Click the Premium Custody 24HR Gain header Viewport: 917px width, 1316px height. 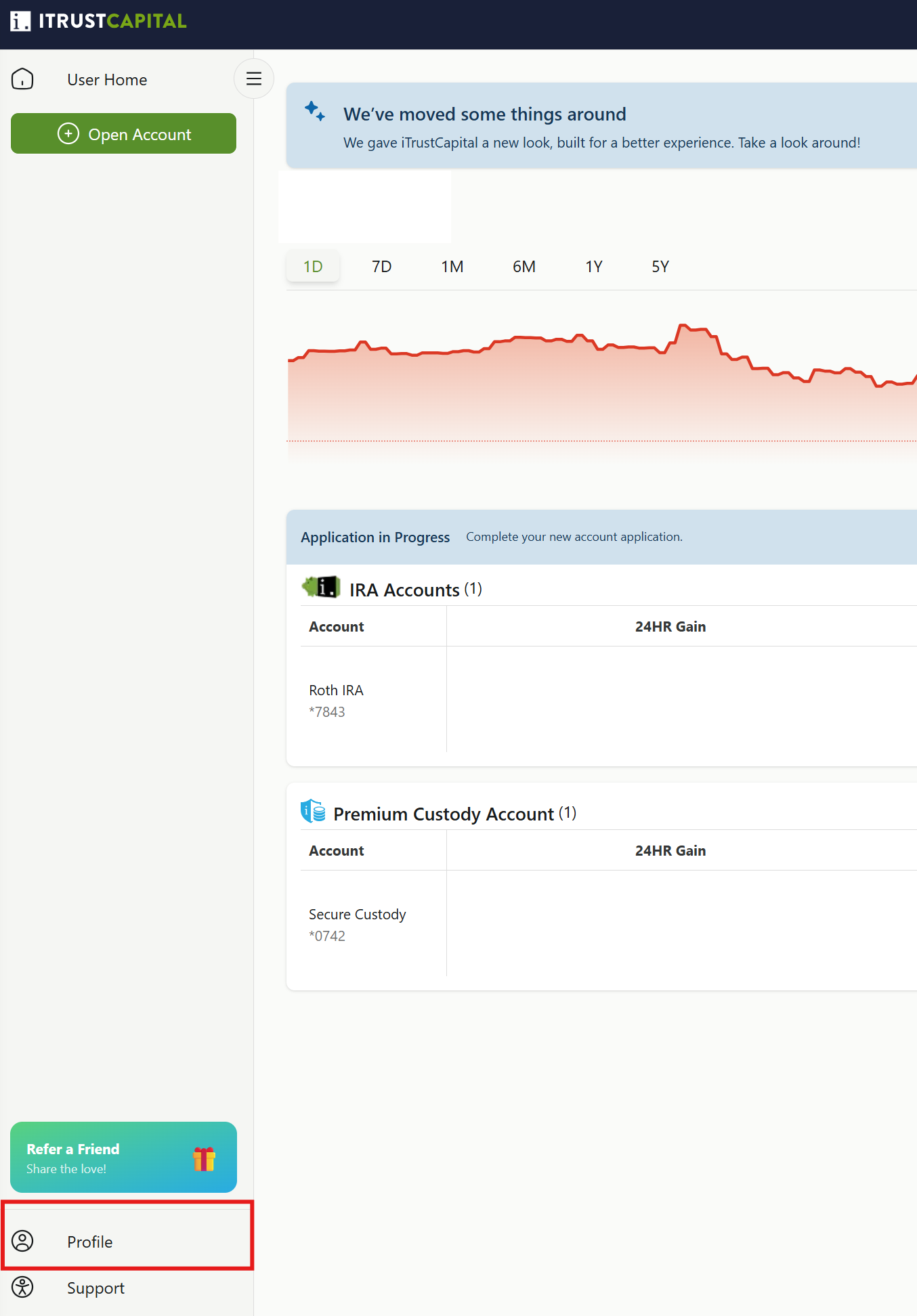[x=670, y=851]
